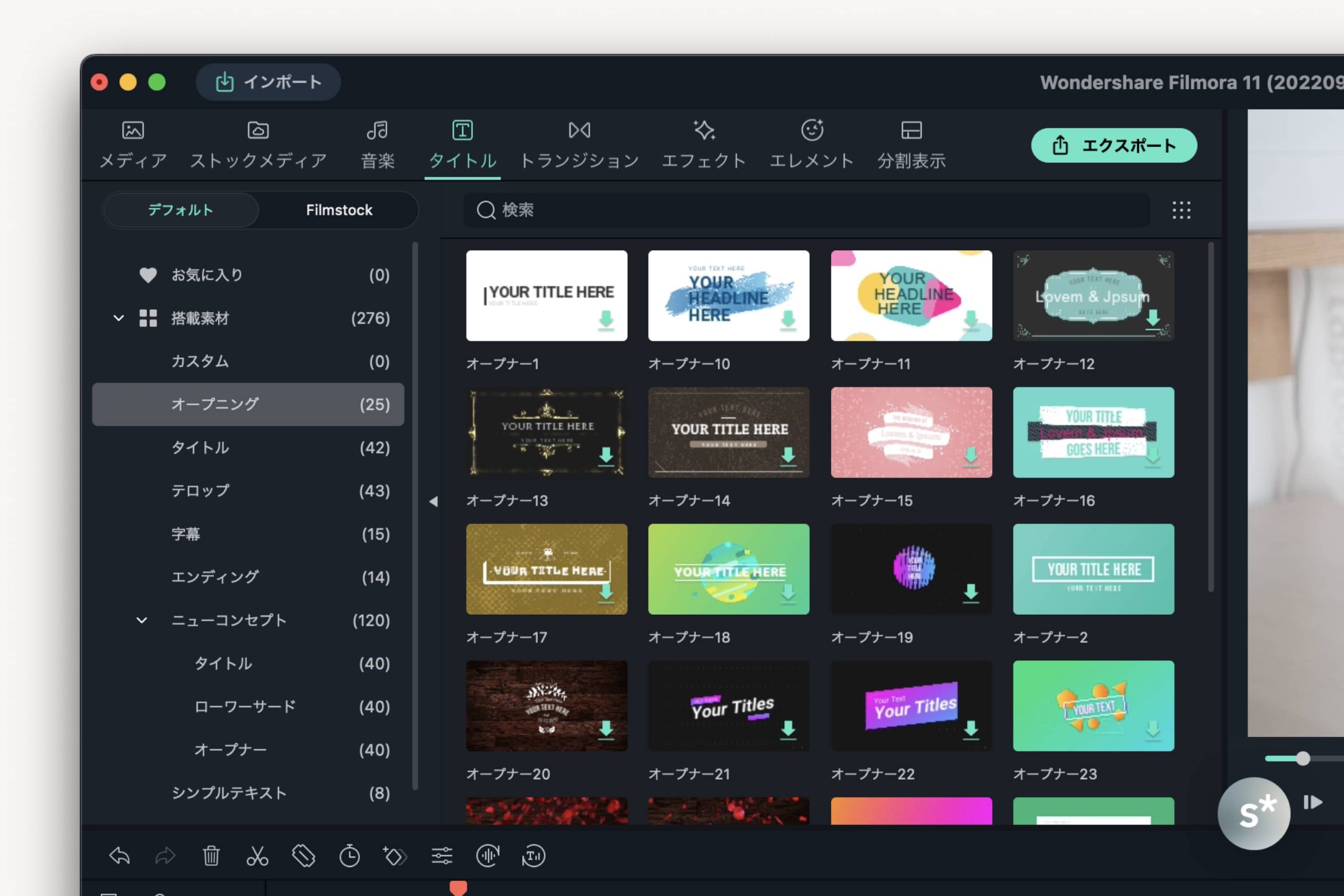Click the undo arrow icon
The image size is (1344, 896).
click(x=119, y=856)
